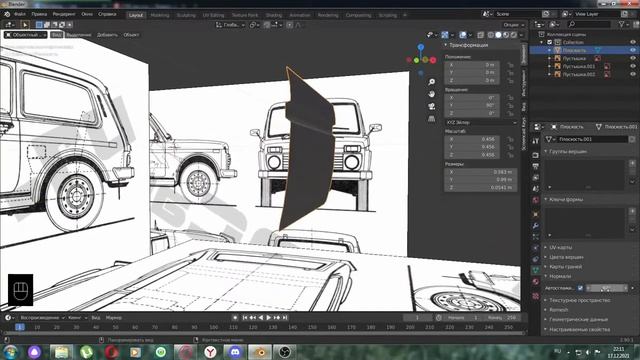640x360 pixels.
Task: Open the Particles properties tab icon
Action: [x=536, y=236]
